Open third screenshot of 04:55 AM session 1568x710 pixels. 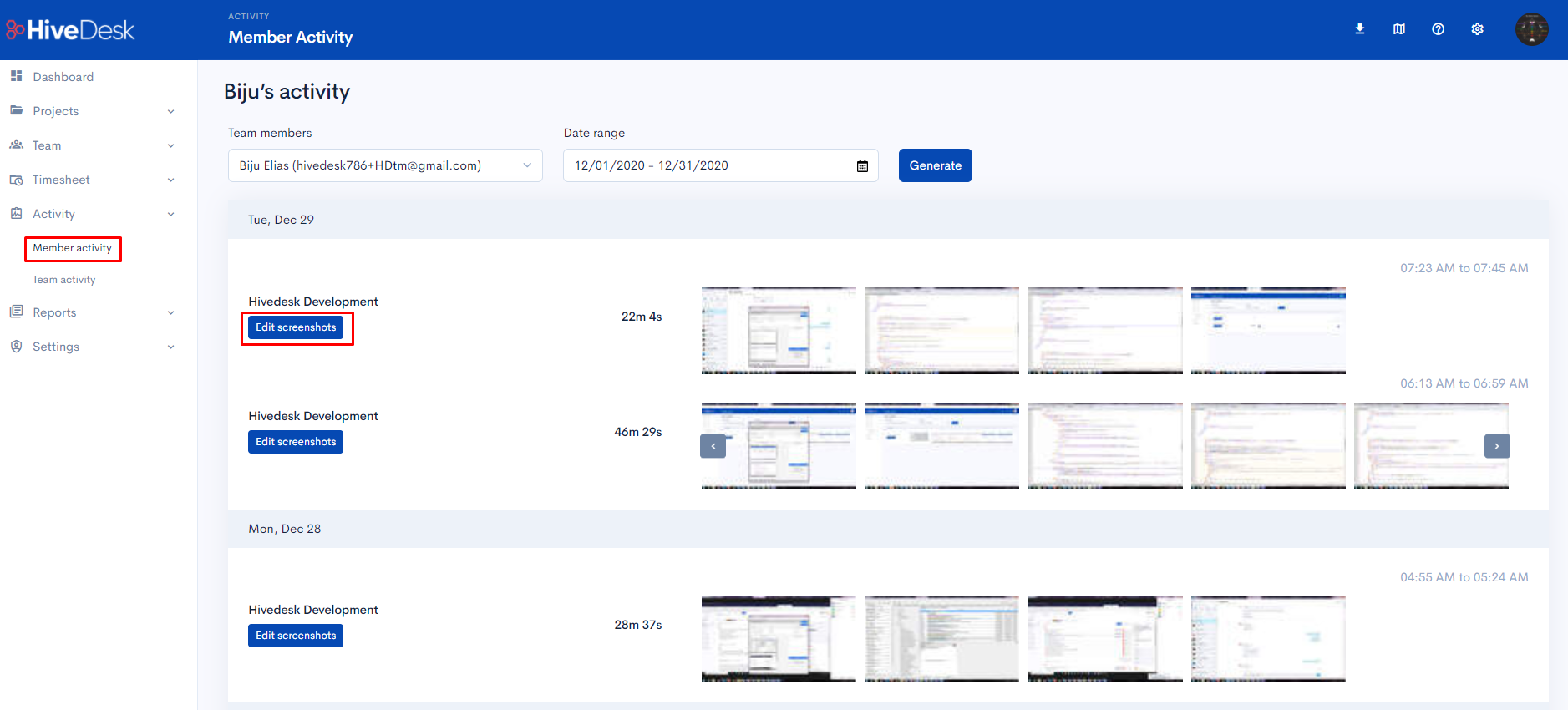pyautogui.click(x=1105, y=640)
